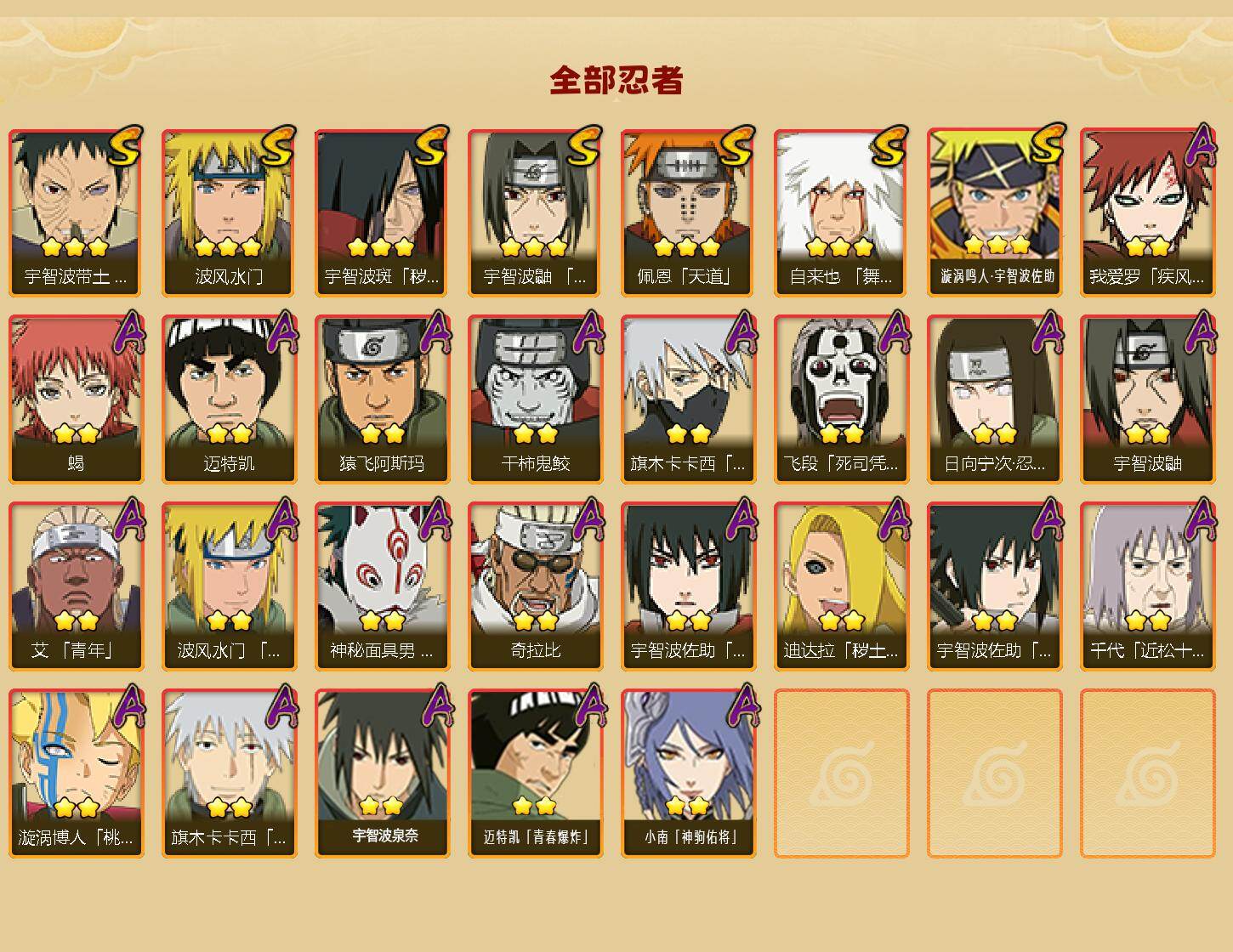Viewport: 1233px width, 952px height.
Task: Click the A rank badge on 我爱罗 card
Action: pyautogui.click(x=1201, y=146)
